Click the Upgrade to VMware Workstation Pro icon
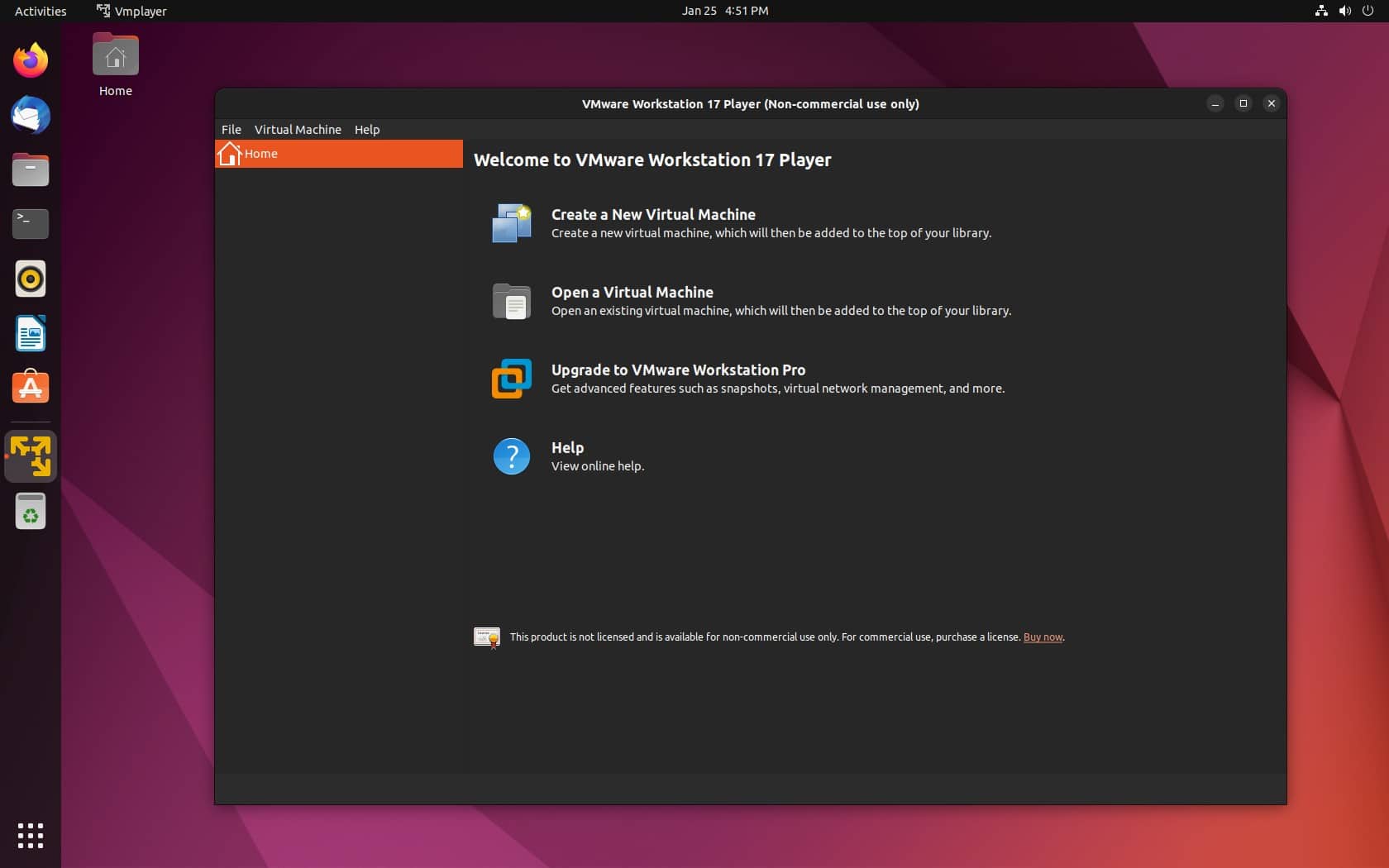The height and width of the screenshot is (868, 1389). point(511,379)
